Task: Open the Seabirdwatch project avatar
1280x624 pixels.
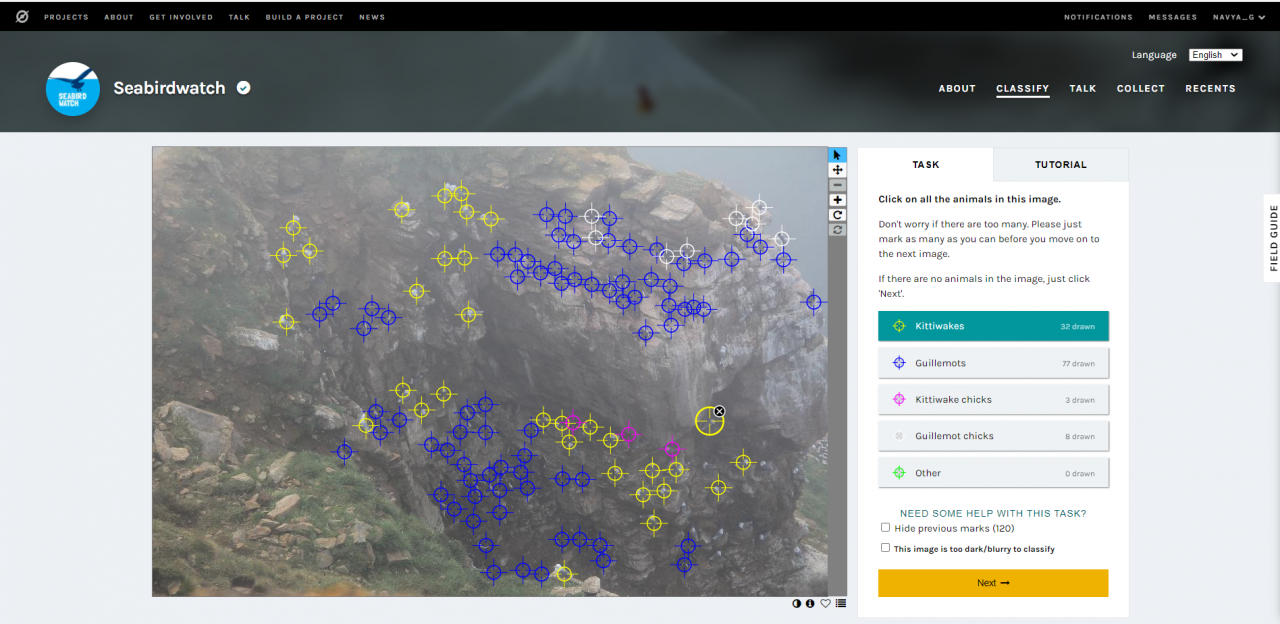Action: 73,88
